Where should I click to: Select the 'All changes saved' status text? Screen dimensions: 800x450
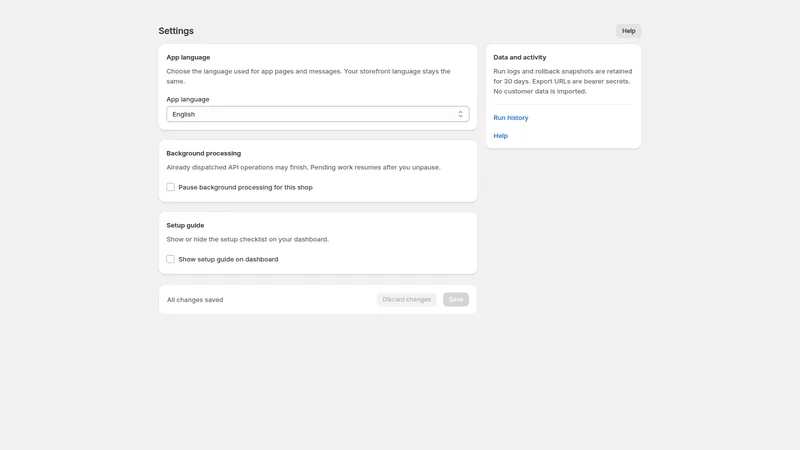coord(195,300)
